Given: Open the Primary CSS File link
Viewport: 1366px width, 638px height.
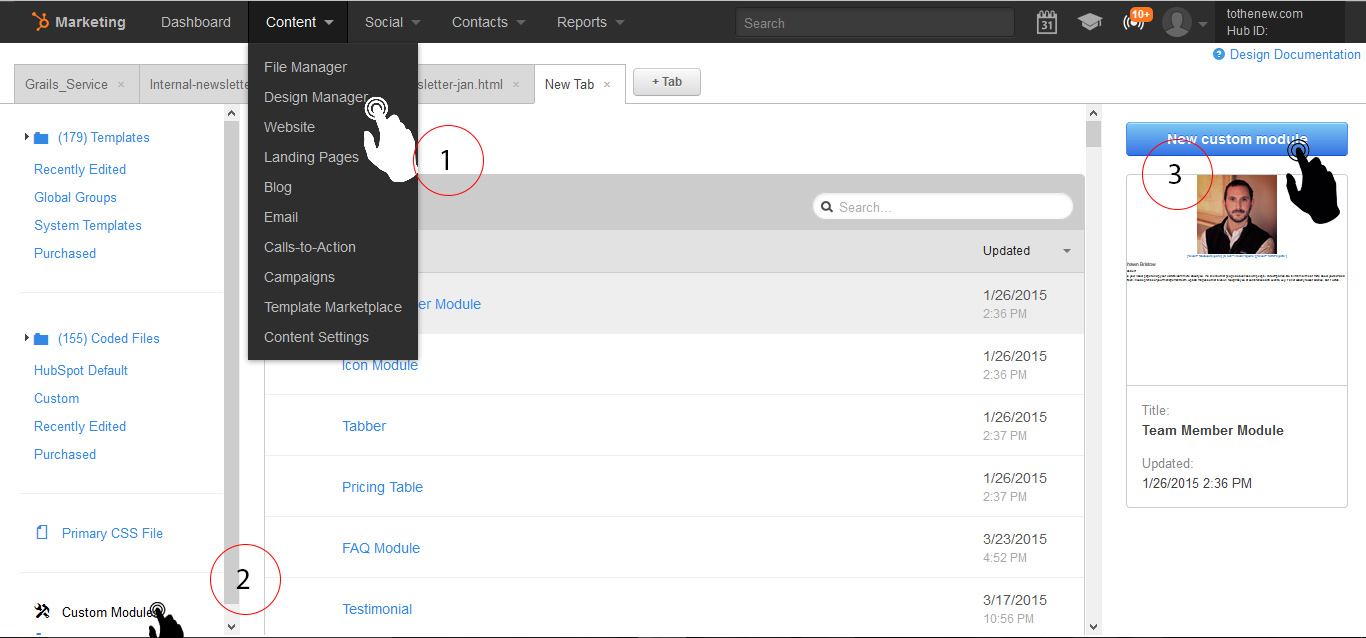Looking at the screenshot, I should point(112,534).
